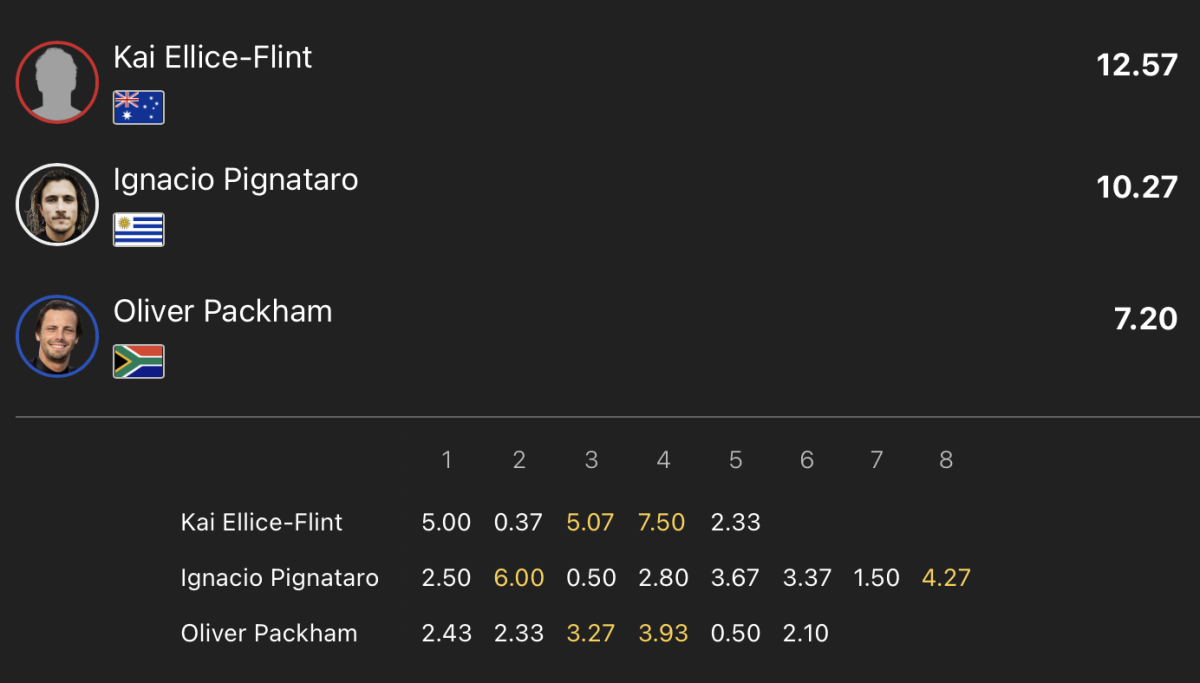The image size is (1200, 683).
Task: Click Oliver Packham row label in table
Action: [269, 633]
